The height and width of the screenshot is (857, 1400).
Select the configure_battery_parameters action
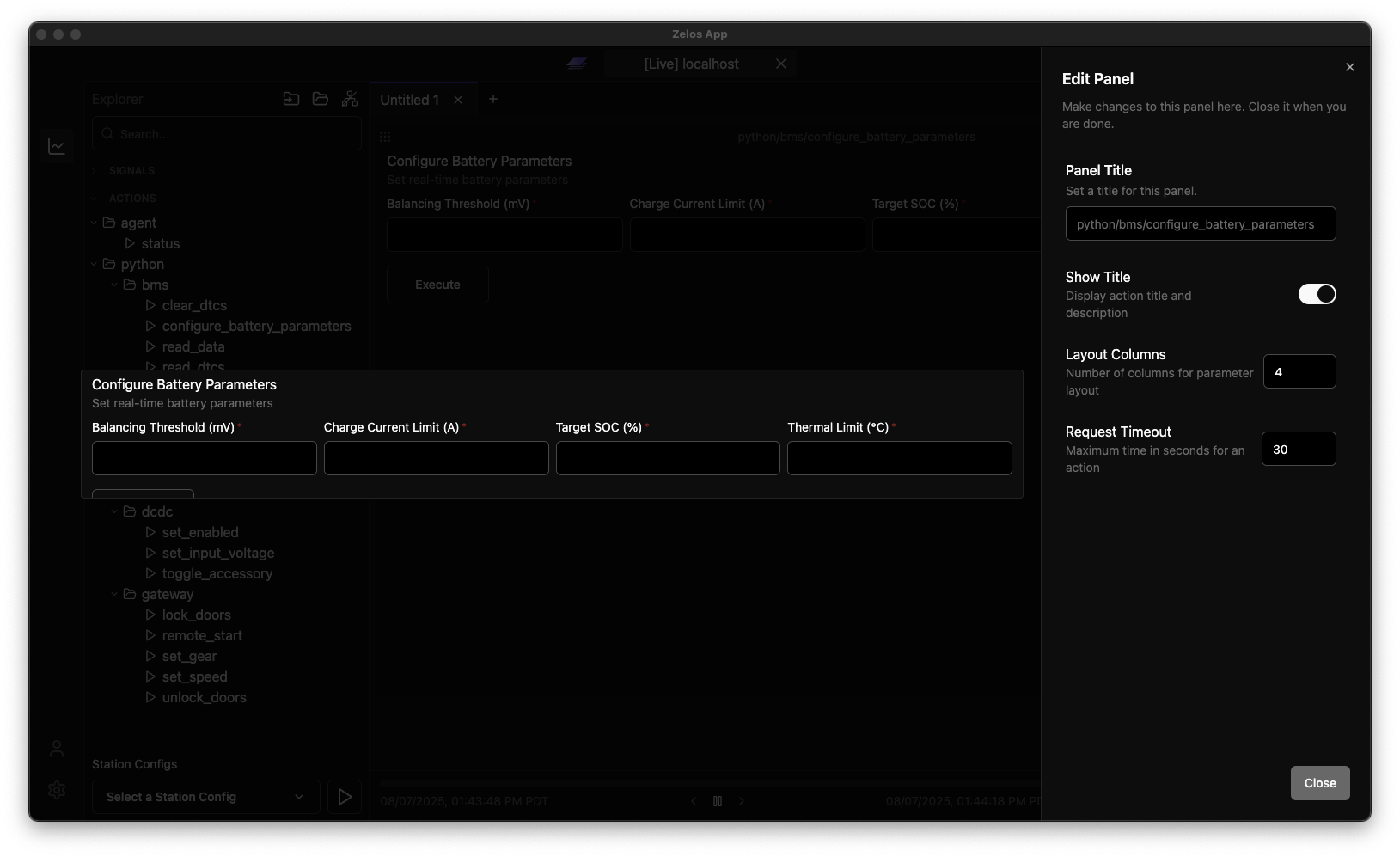pyautogui.click(x=256, y=326)
